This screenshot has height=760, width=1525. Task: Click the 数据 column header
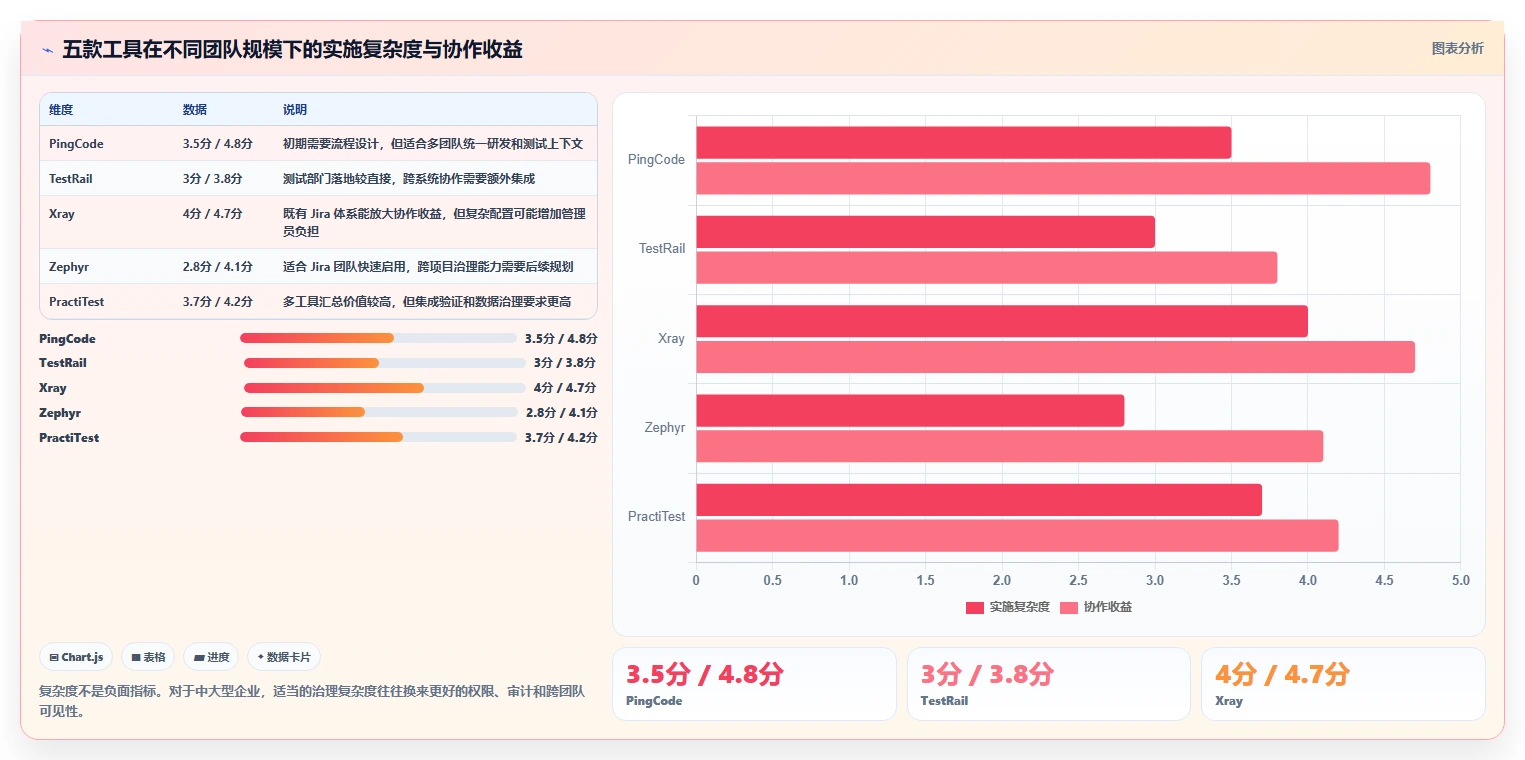coord(195,110)
